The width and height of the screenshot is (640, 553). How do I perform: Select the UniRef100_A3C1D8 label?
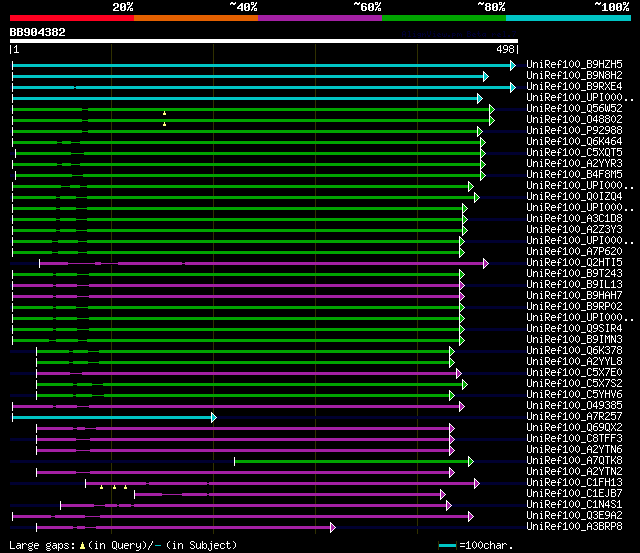[x=574, y=219]
